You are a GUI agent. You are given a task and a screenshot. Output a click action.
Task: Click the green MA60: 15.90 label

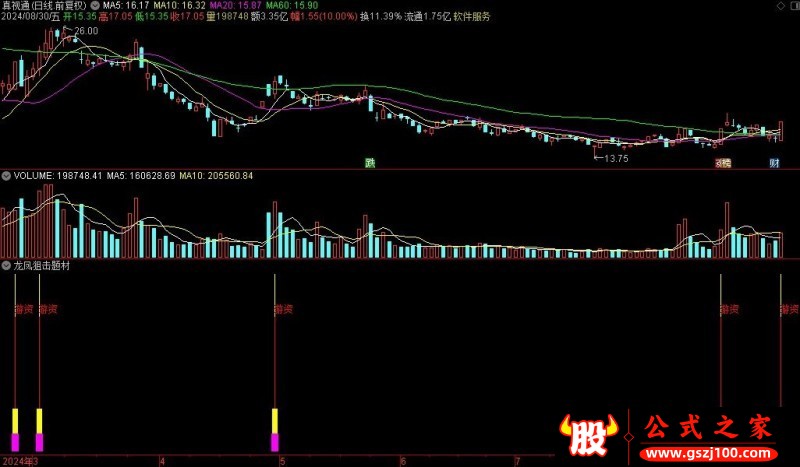(x=292, y=6)
